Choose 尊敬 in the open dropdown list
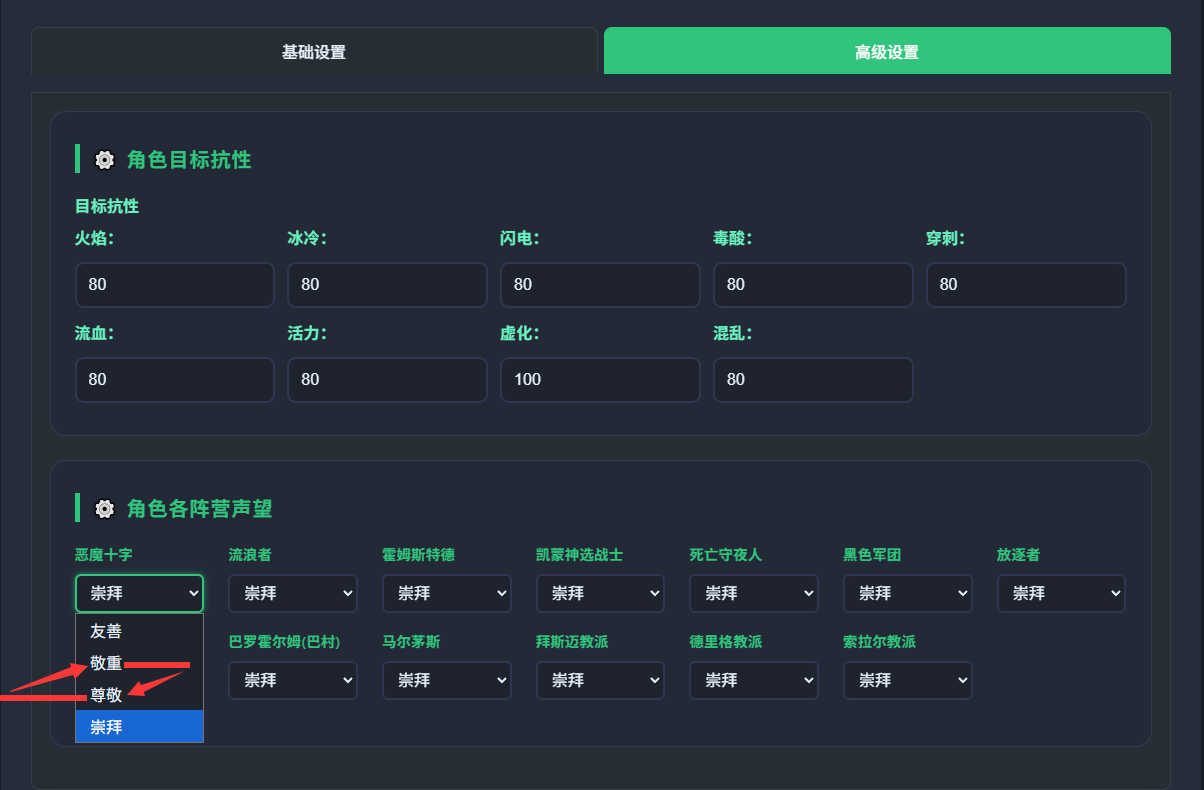Screen dimensions: 1204x790 (x=139, y=695)
